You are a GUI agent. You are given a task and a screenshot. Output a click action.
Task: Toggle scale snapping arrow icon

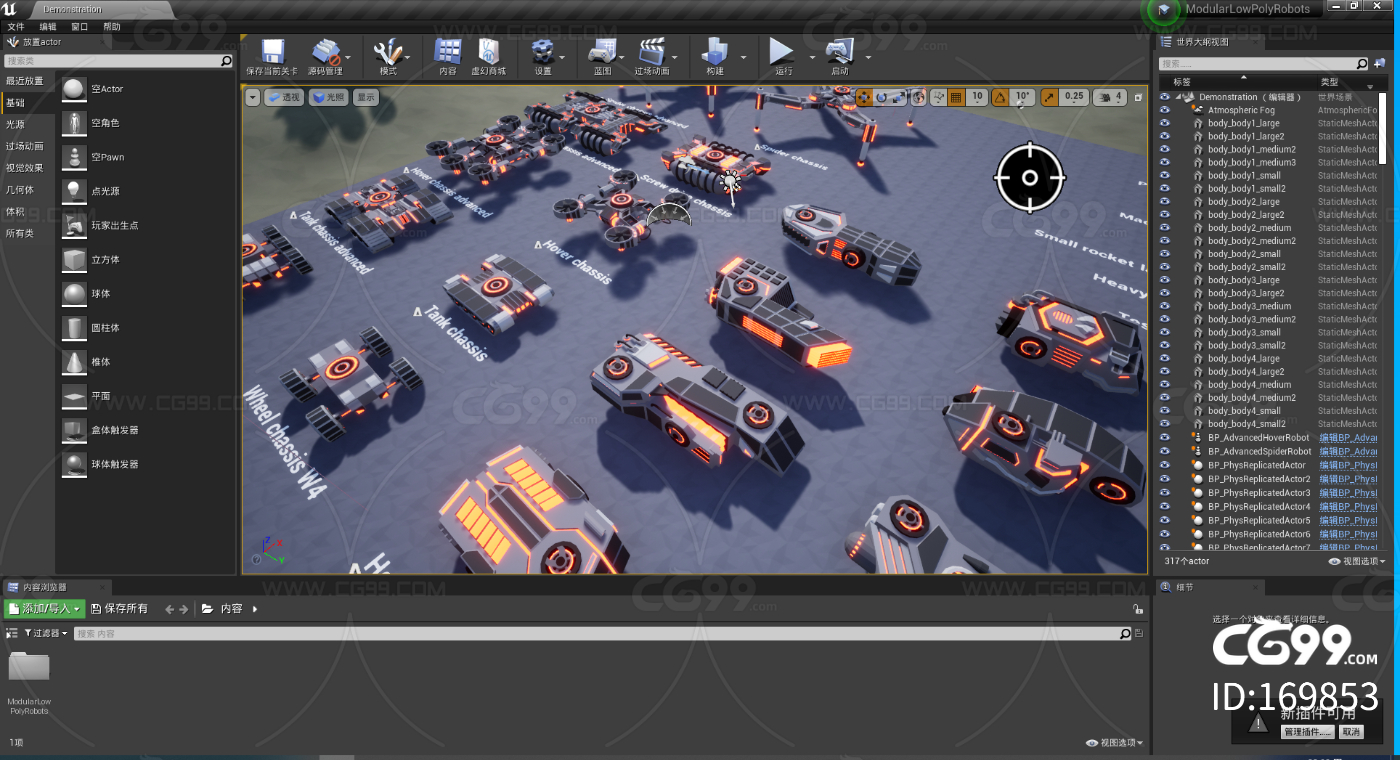coord(1049,97)
